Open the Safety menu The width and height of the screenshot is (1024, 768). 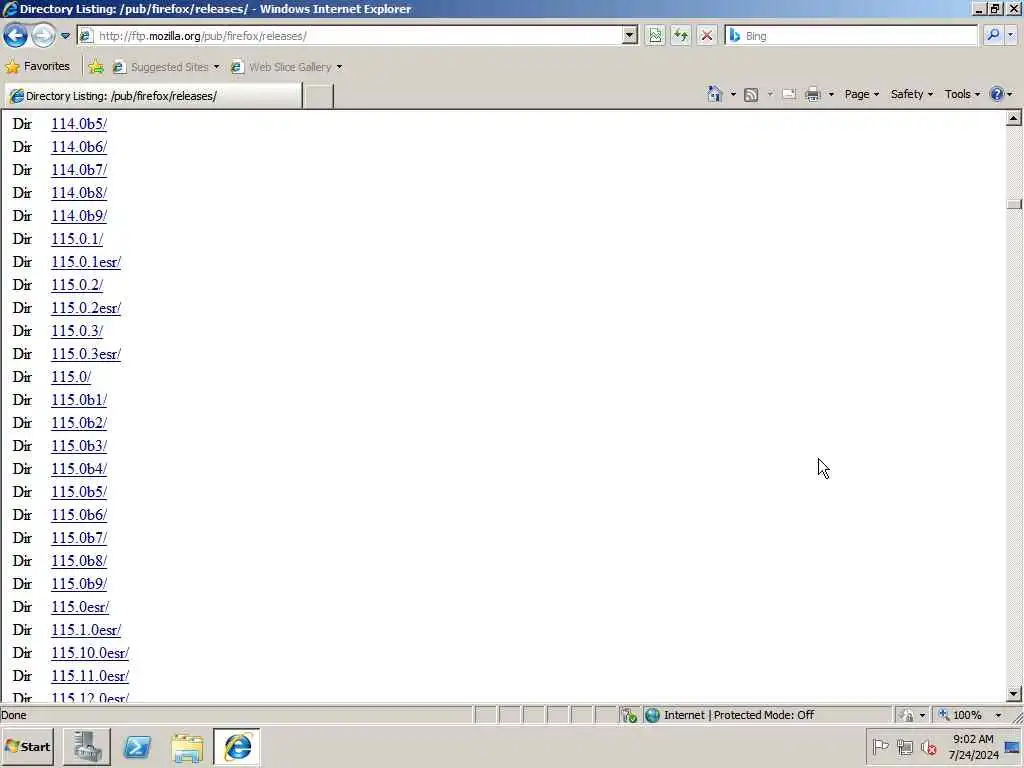coord(912,94)
